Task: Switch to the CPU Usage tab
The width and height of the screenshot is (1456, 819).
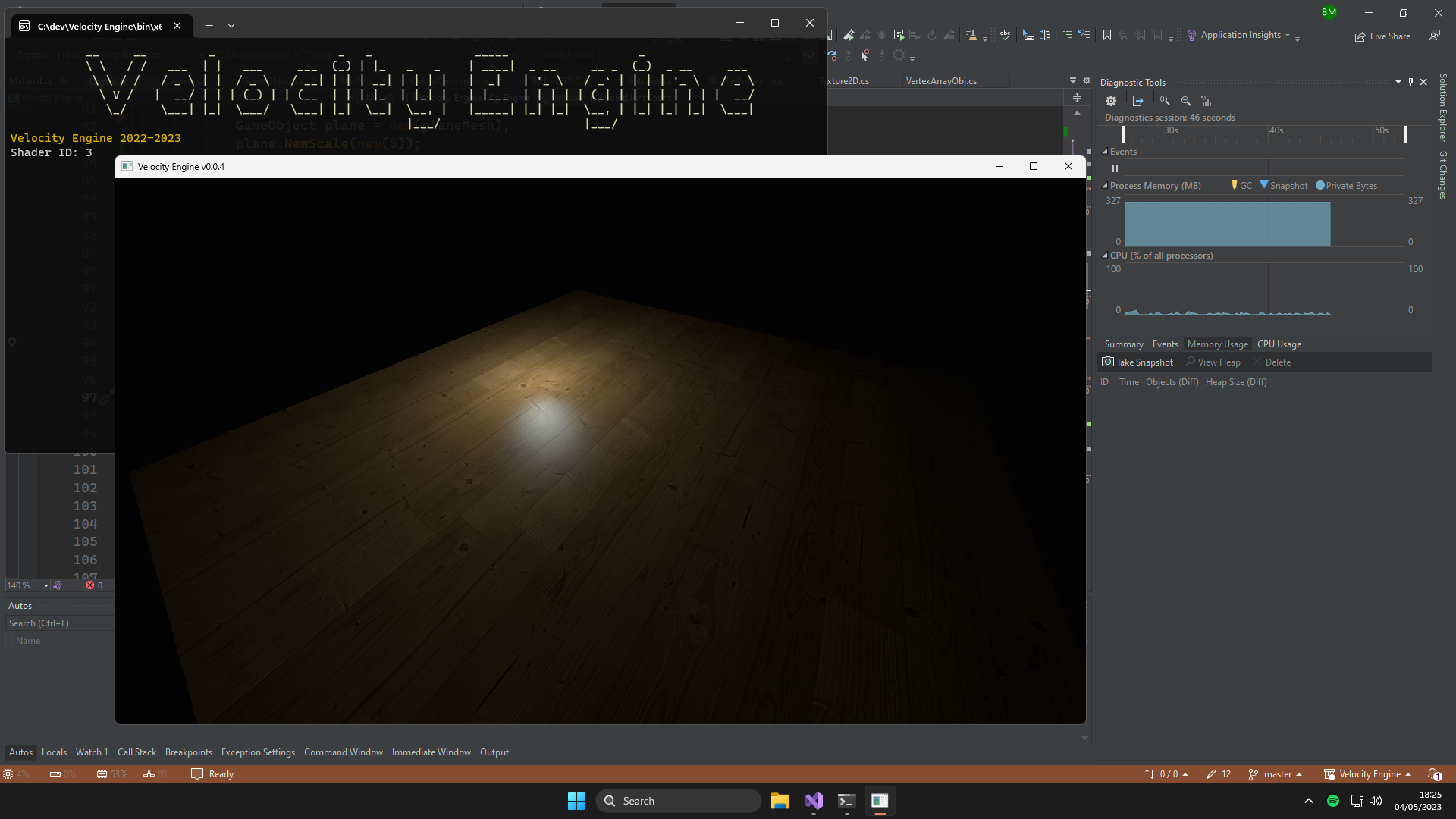Action: pos(1279,344)
